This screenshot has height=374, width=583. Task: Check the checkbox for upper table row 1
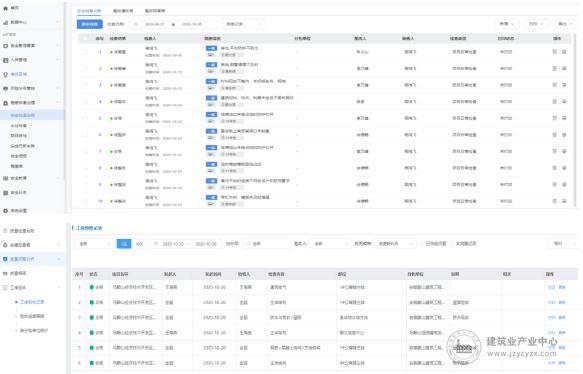pyautogui.click(x=86, y=52)
